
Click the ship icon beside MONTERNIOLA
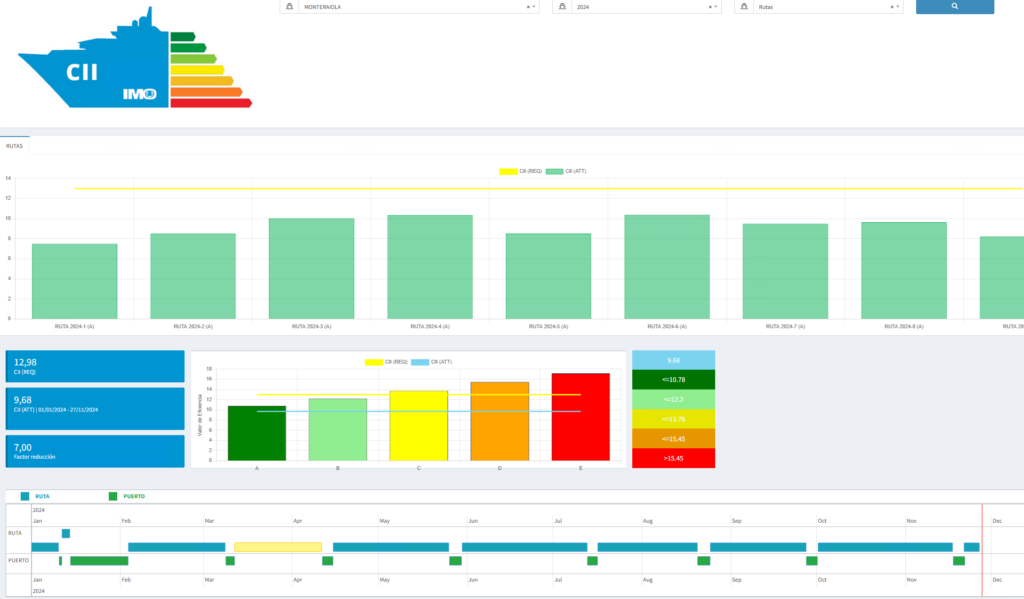(289, 6)
